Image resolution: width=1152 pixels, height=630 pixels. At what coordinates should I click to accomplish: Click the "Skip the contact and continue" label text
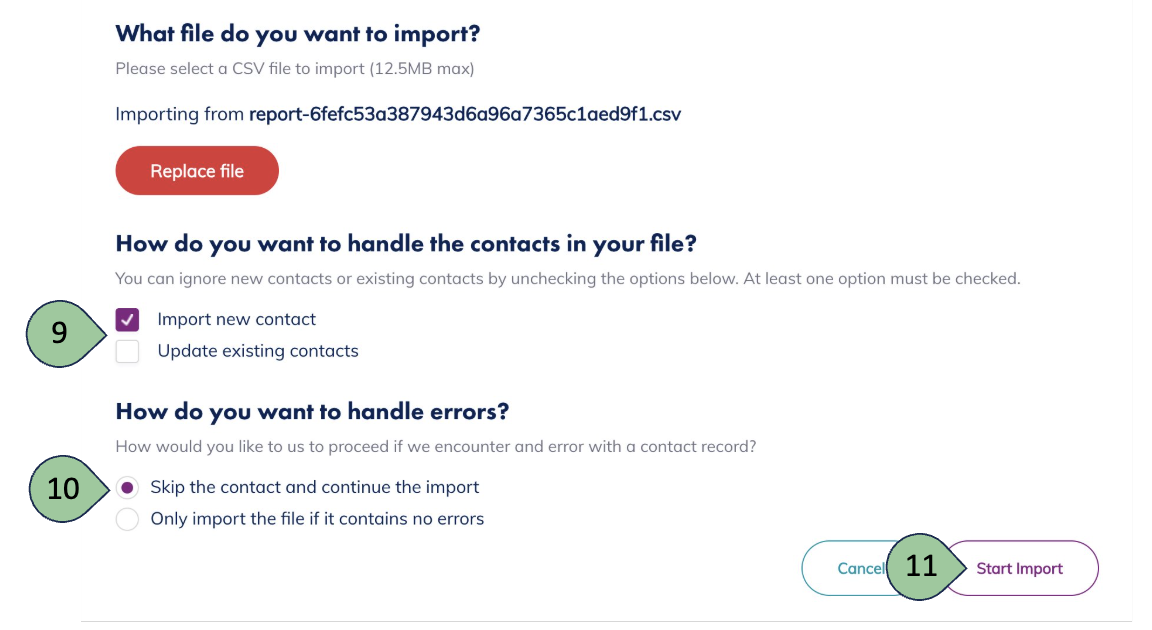pos(314,488)
